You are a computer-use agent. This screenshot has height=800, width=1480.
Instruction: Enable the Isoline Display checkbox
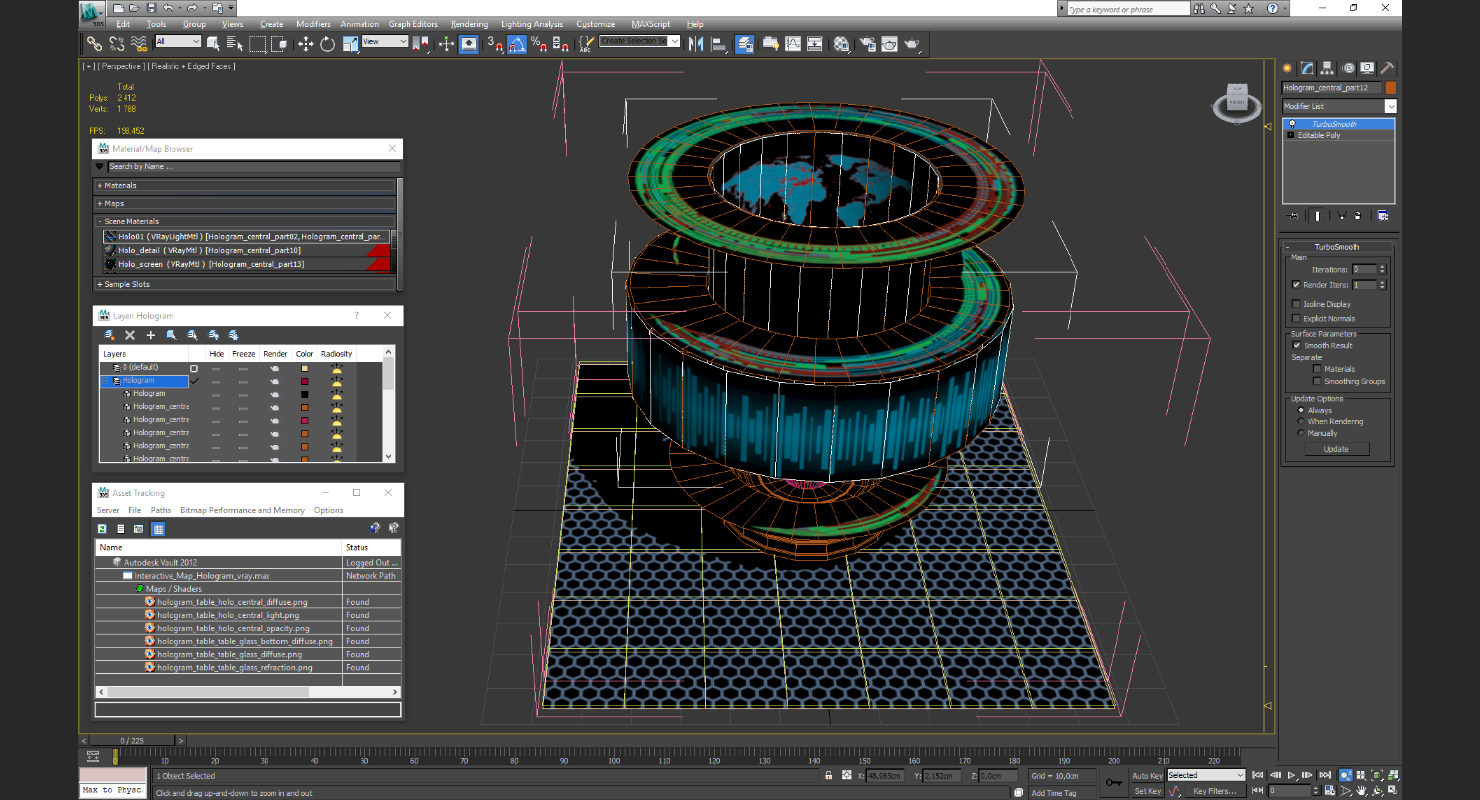[1297, 304]
